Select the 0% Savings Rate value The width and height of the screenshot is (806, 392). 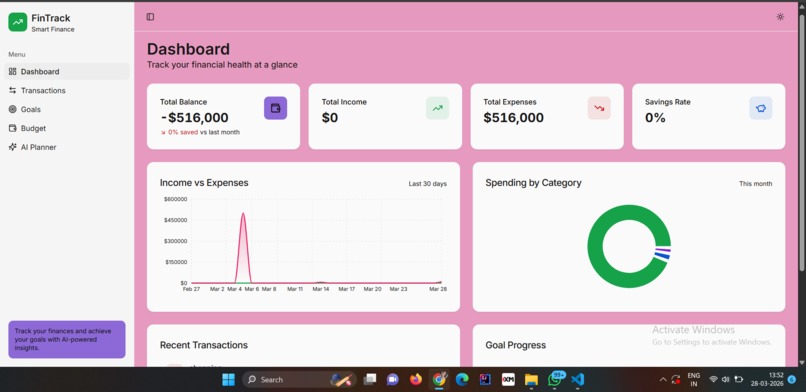pyautogui.click(x=655, y=118)
